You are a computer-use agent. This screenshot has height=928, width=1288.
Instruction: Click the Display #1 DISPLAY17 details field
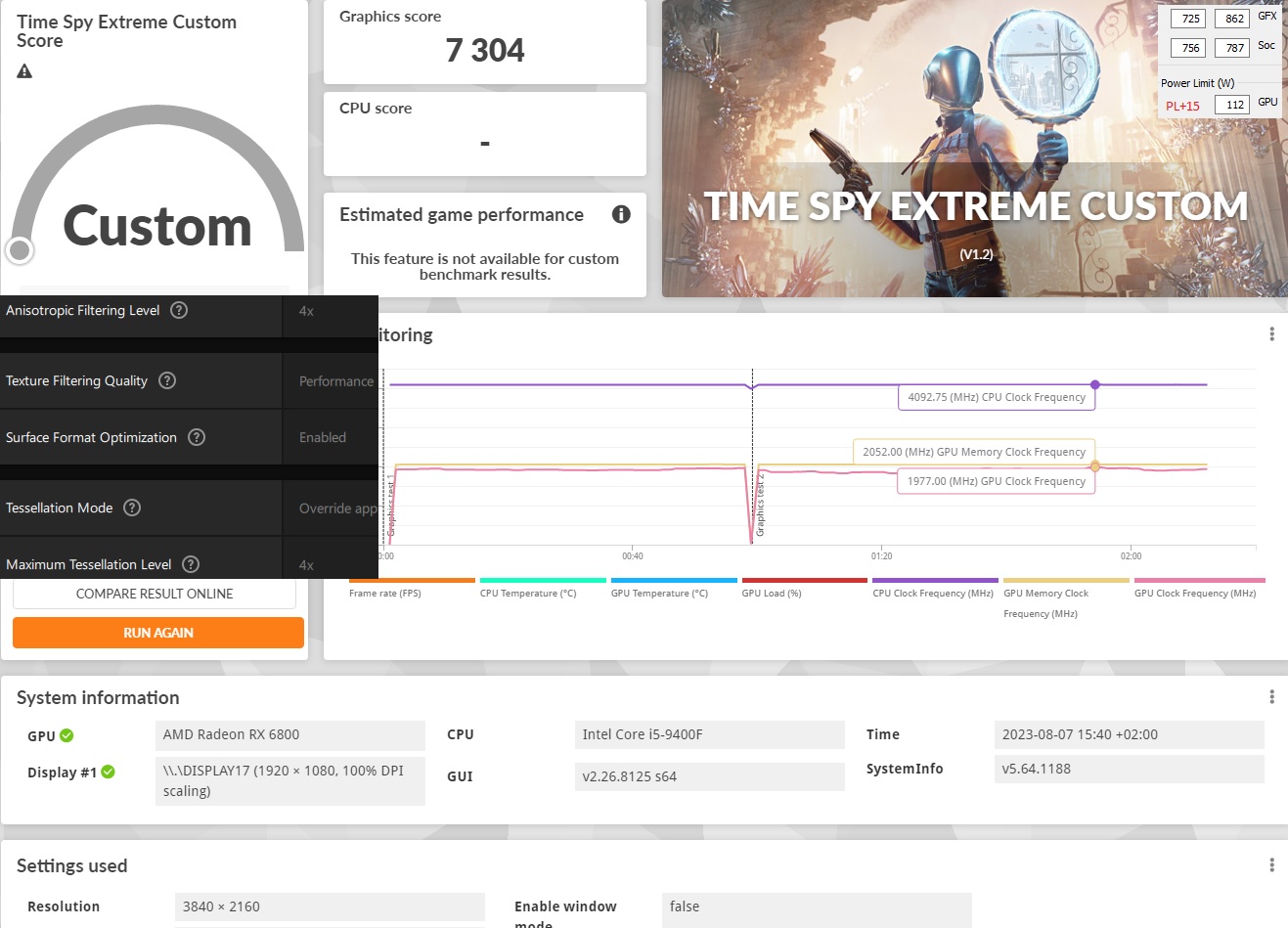click(x=290, y=780)
